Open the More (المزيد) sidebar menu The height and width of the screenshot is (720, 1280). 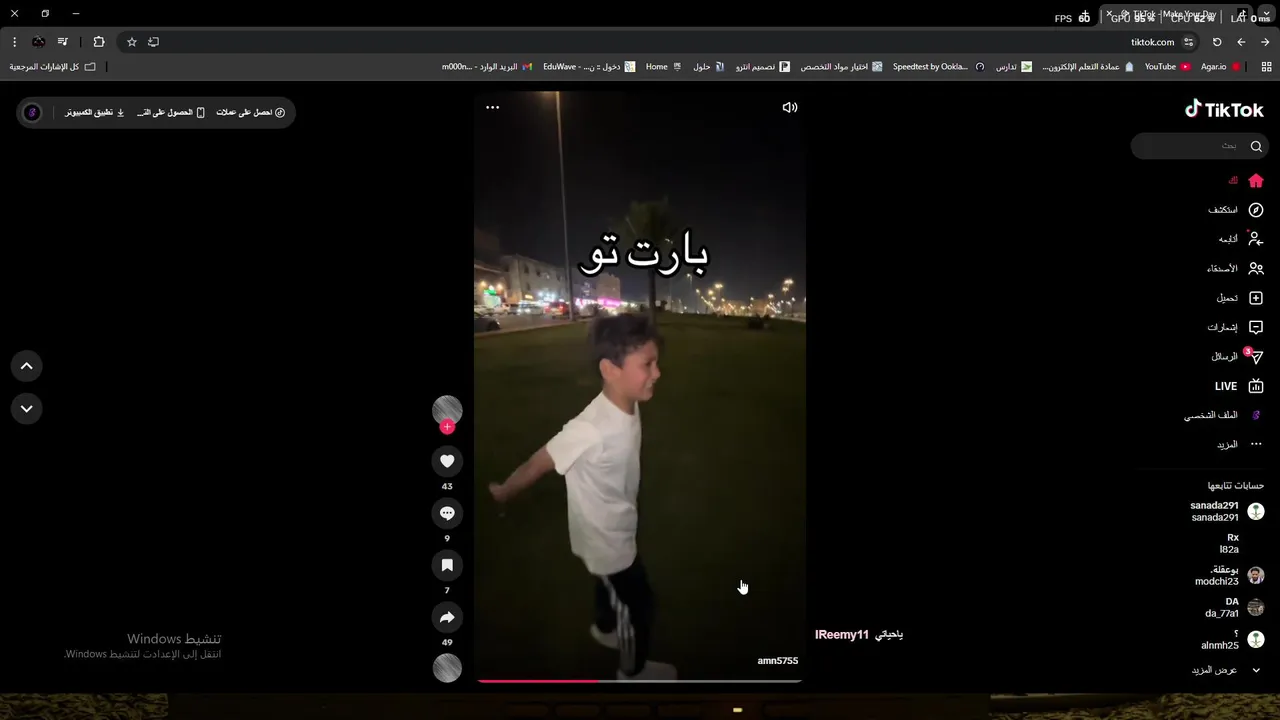pyautogui.click(x=1240, y=444)
